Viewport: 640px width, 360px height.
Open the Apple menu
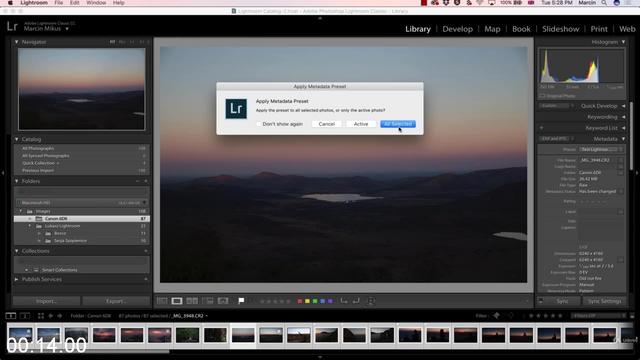pyautogui.click(x=10, y=3)
